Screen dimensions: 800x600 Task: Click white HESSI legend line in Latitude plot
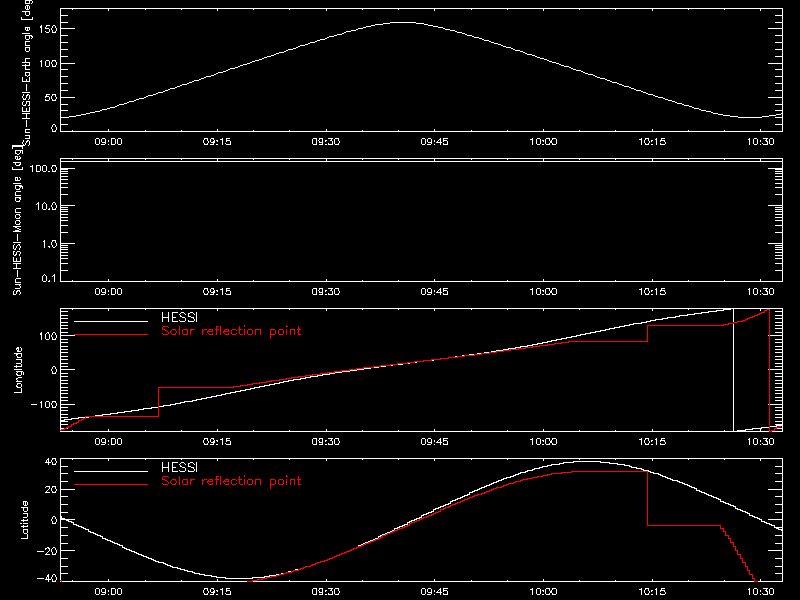coord(111,471)
